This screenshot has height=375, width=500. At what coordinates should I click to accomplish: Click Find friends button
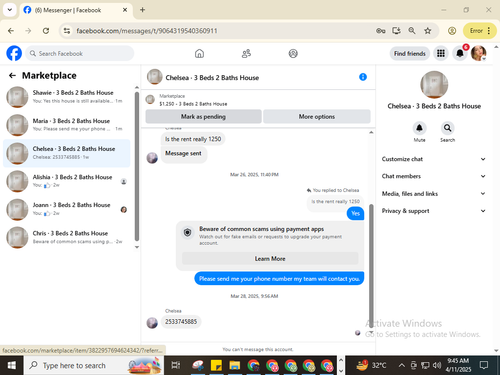tap(410, 53)
